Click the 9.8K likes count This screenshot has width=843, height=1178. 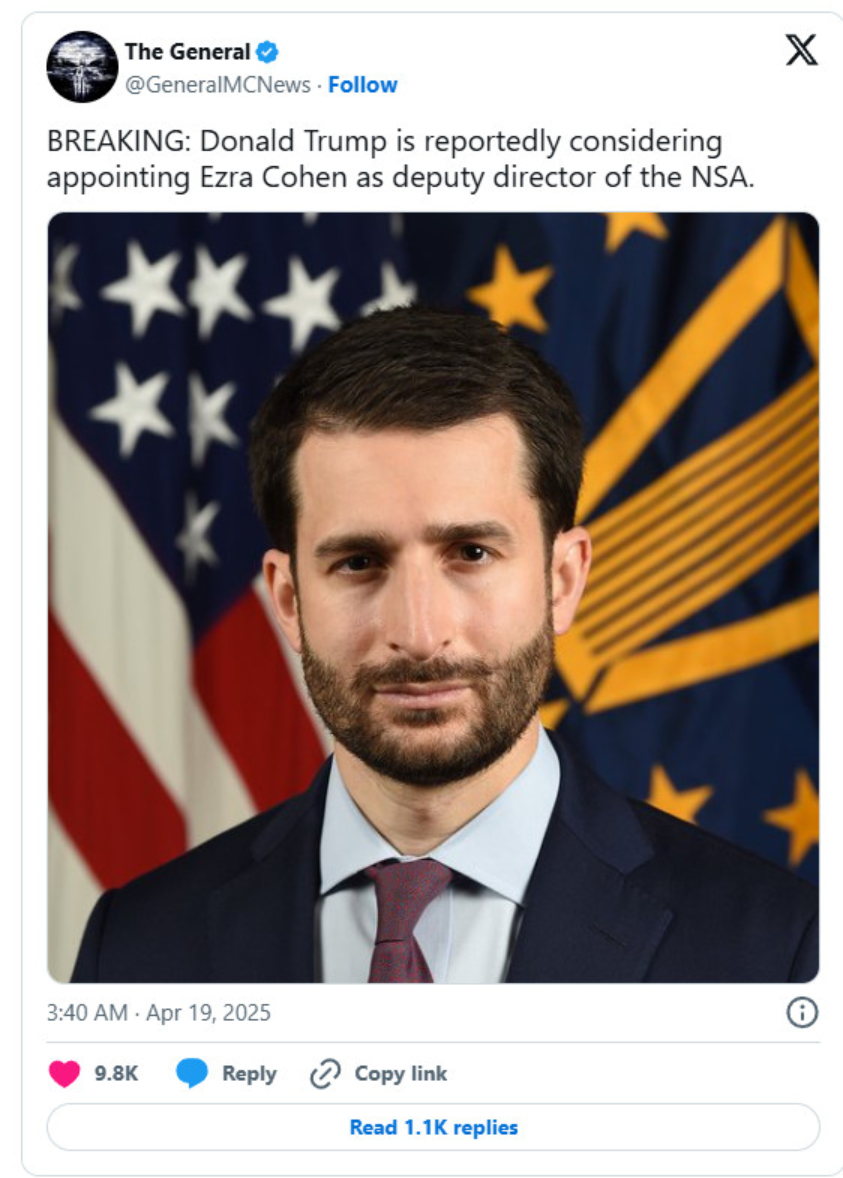point(116,1073)
